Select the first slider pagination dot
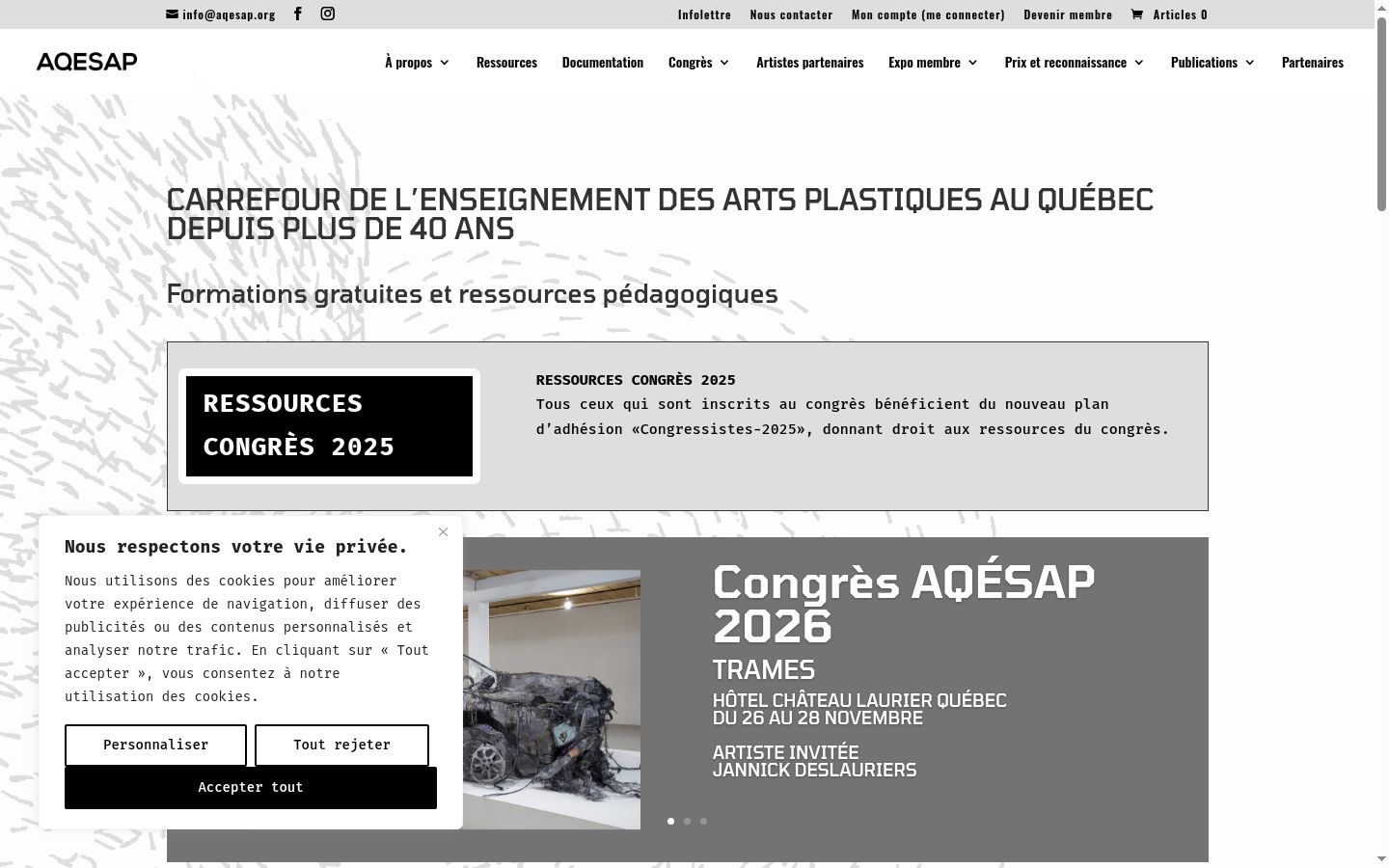The height and width of the screenshot is (868, 1389). [671, 822]
